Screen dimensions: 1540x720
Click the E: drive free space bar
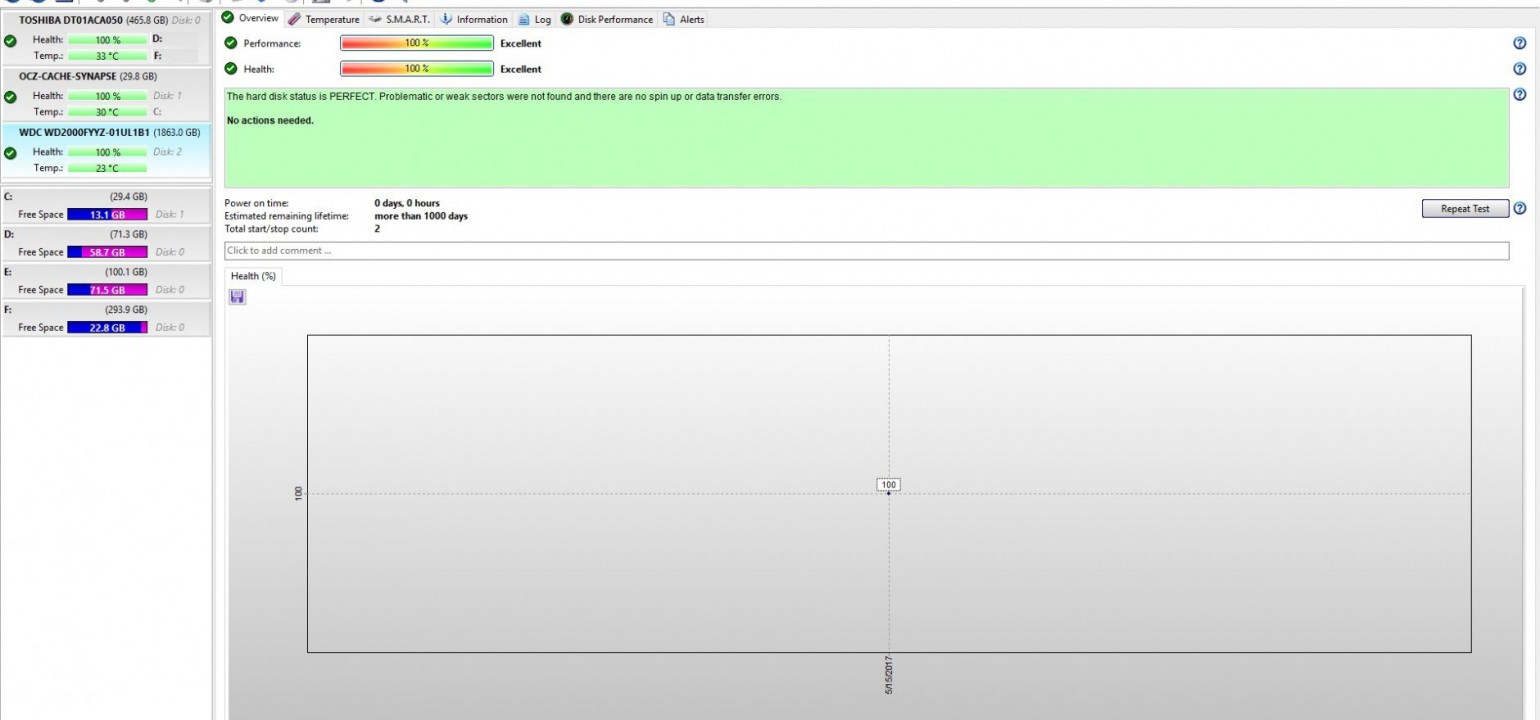(x=107, y=290)
